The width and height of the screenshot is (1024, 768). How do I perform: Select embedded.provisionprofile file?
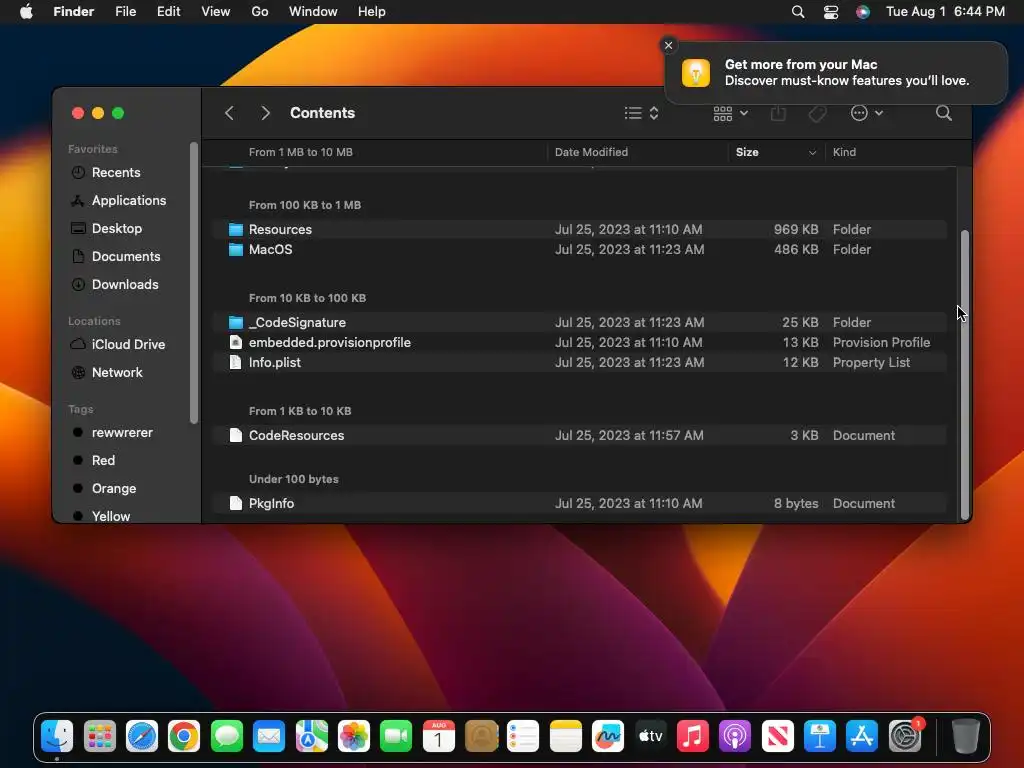click(x=580, y=342)
